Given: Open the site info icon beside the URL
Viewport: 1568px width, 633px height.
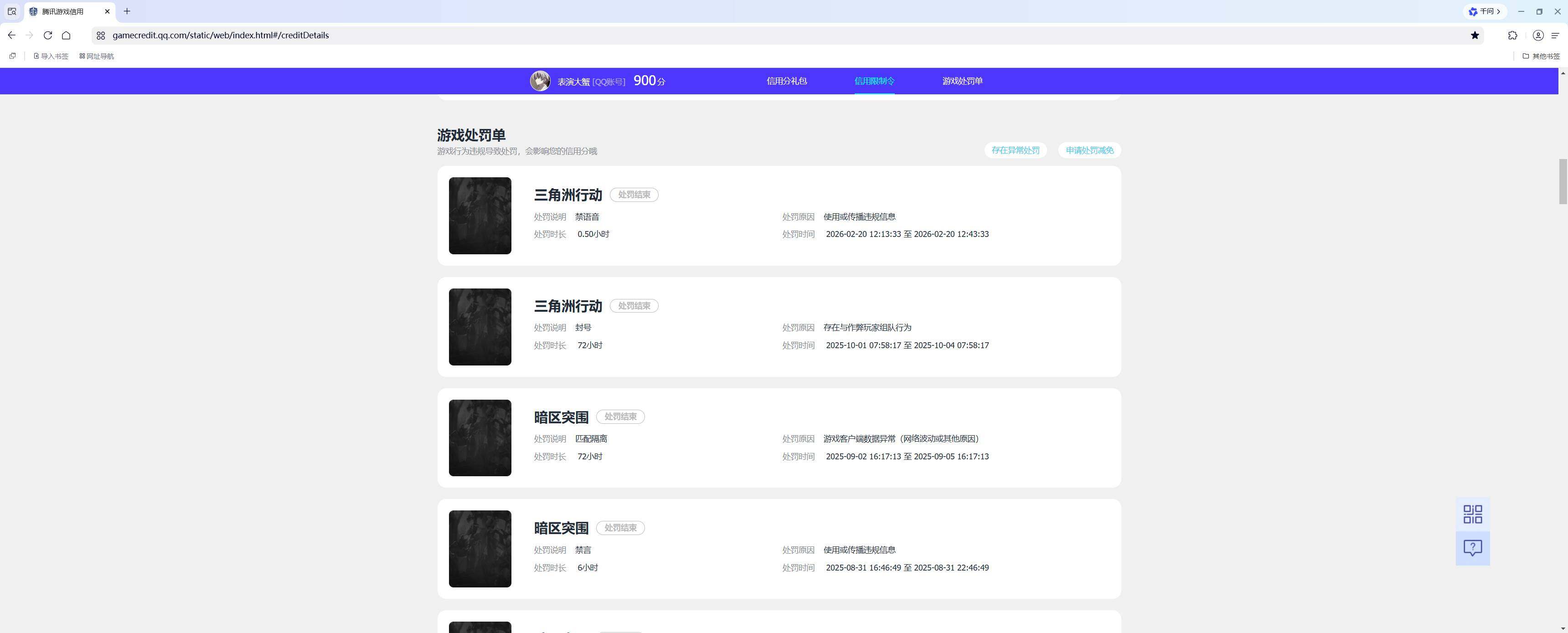Looking at the screenshot, I should tap(101, 35).
